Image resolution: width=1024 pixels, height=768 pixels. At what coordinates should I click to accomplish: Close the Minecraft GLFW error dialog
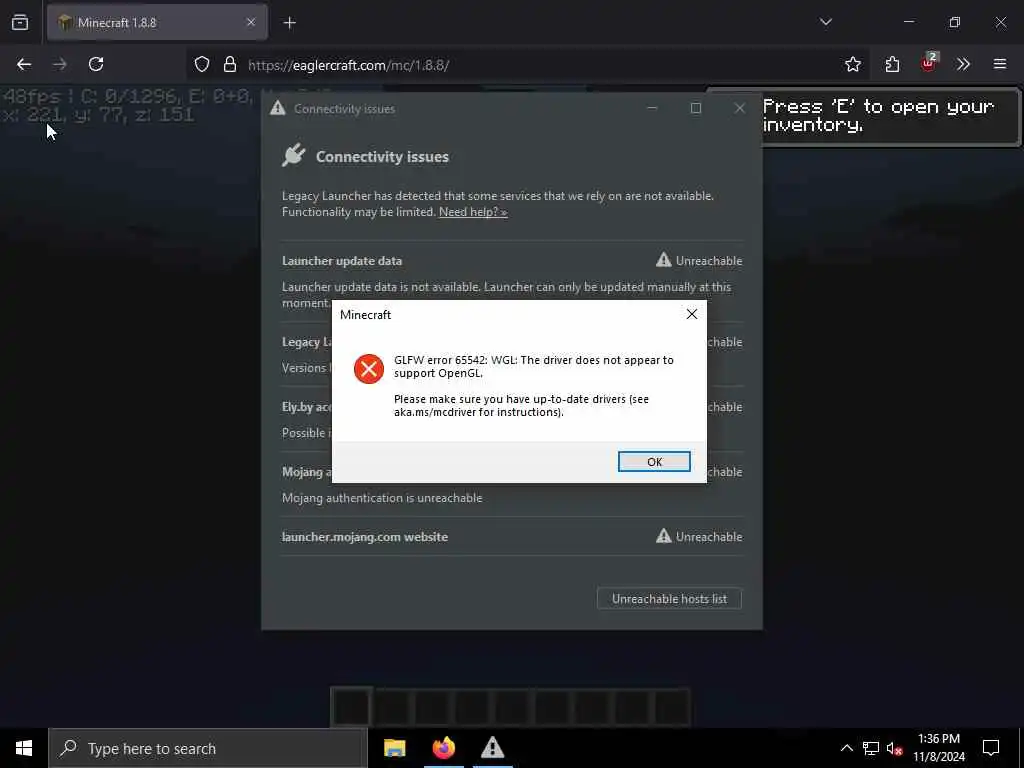coord(692,314)
